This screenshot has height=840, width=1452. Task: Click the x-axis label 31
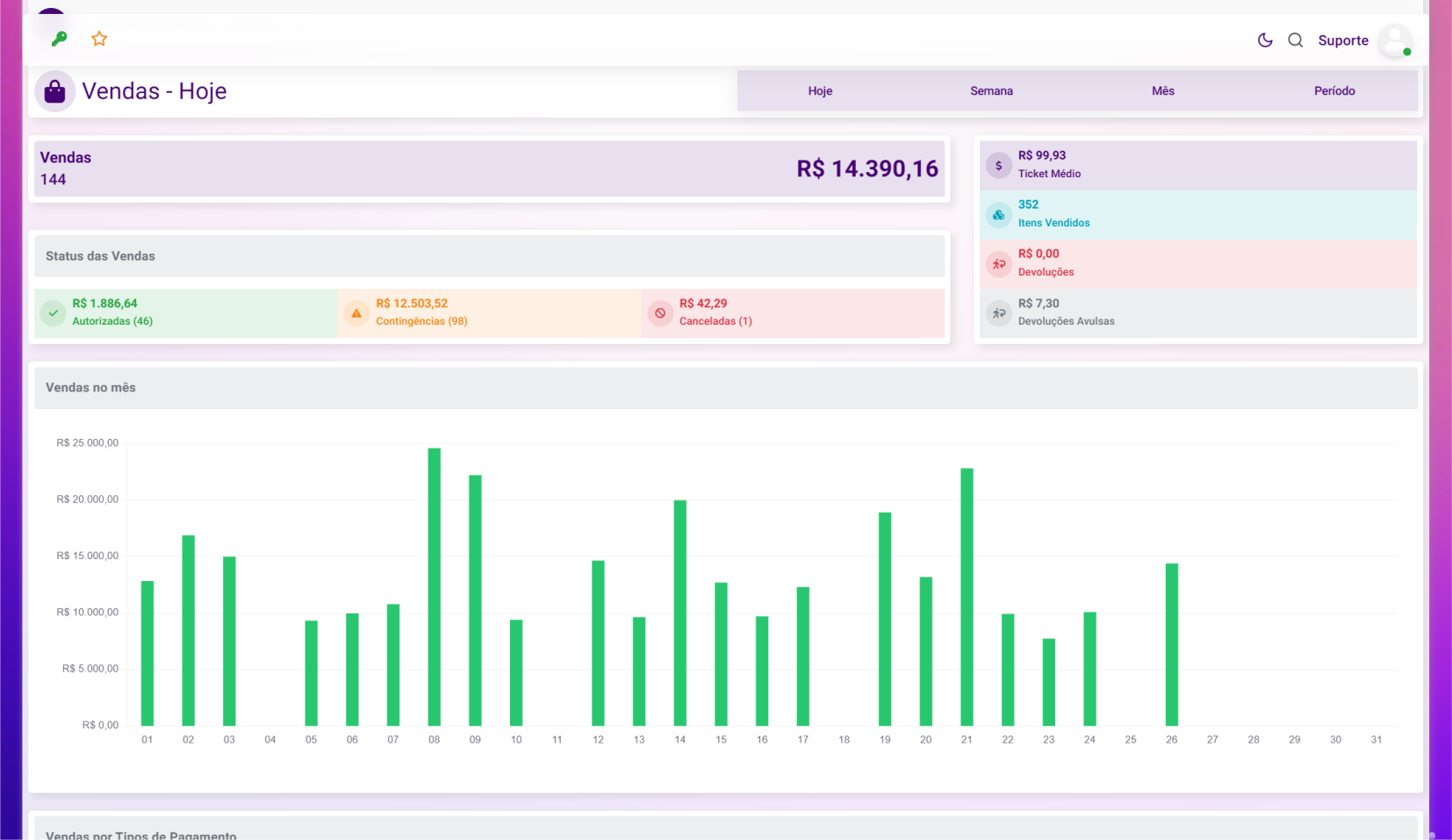[1377, 740]
